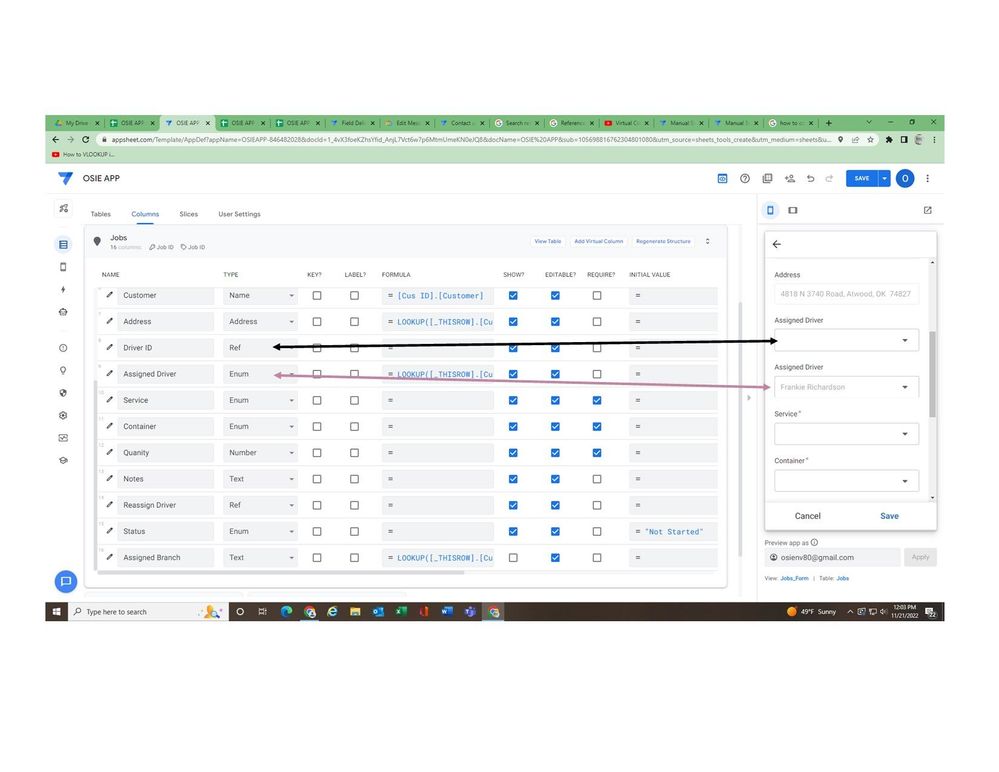
Task: Click the undo arrow in header
Action: 810,178
